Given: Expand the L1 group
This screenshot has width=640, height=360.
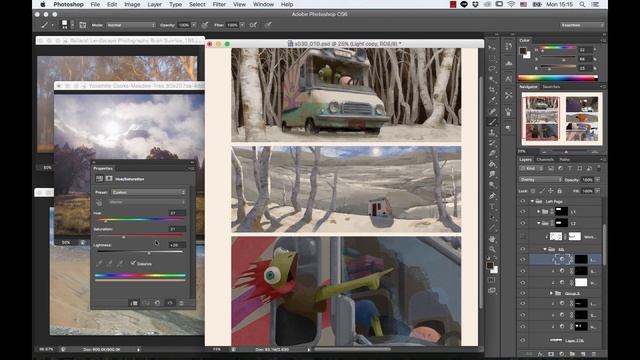Looking at the screenshot, I should (x=538, y=211).
